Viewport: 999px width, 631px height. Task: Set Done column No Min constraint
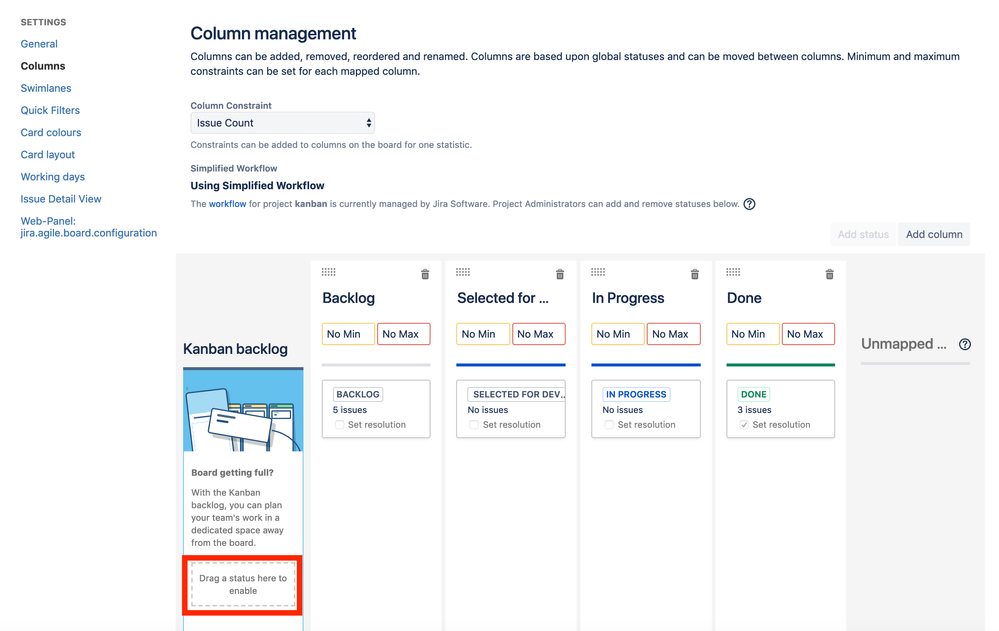pos(753,334)
